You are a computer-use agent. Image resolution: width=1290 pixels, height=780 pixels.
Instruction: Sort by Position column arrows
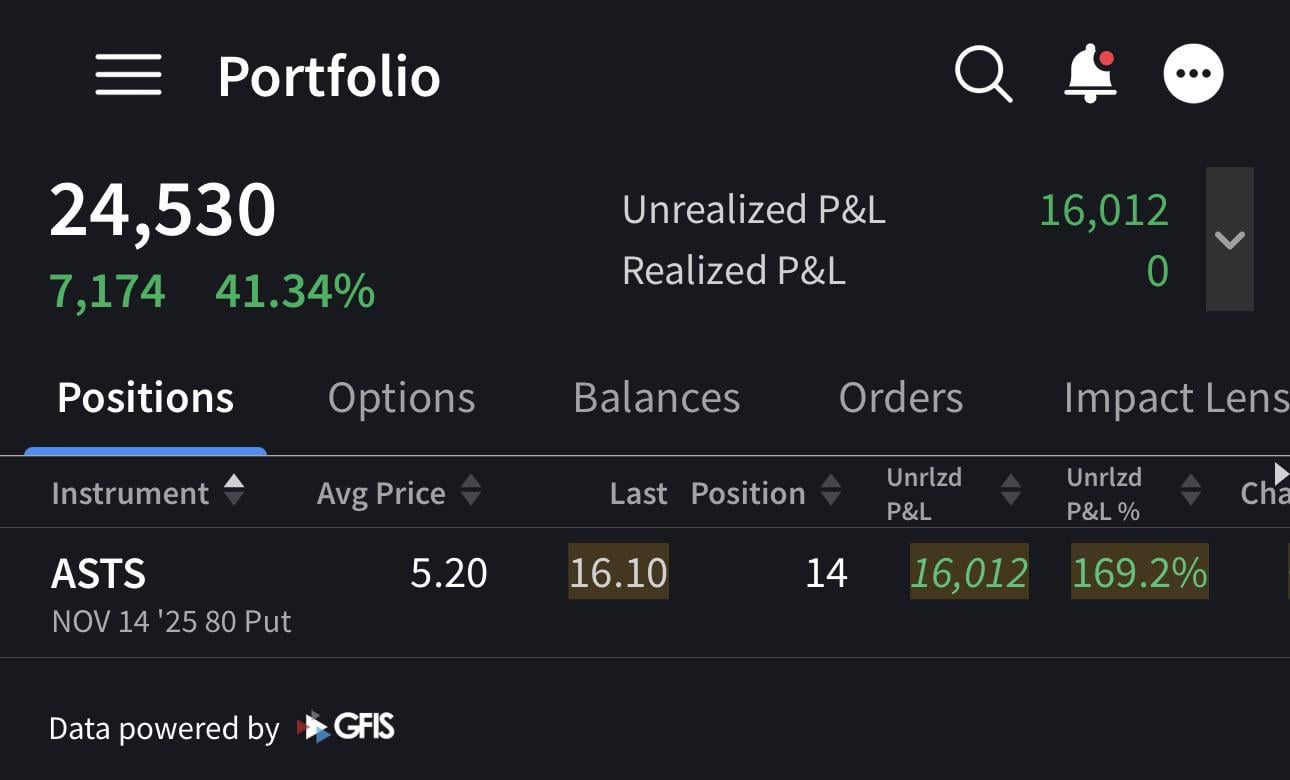[x=830, y=491]
